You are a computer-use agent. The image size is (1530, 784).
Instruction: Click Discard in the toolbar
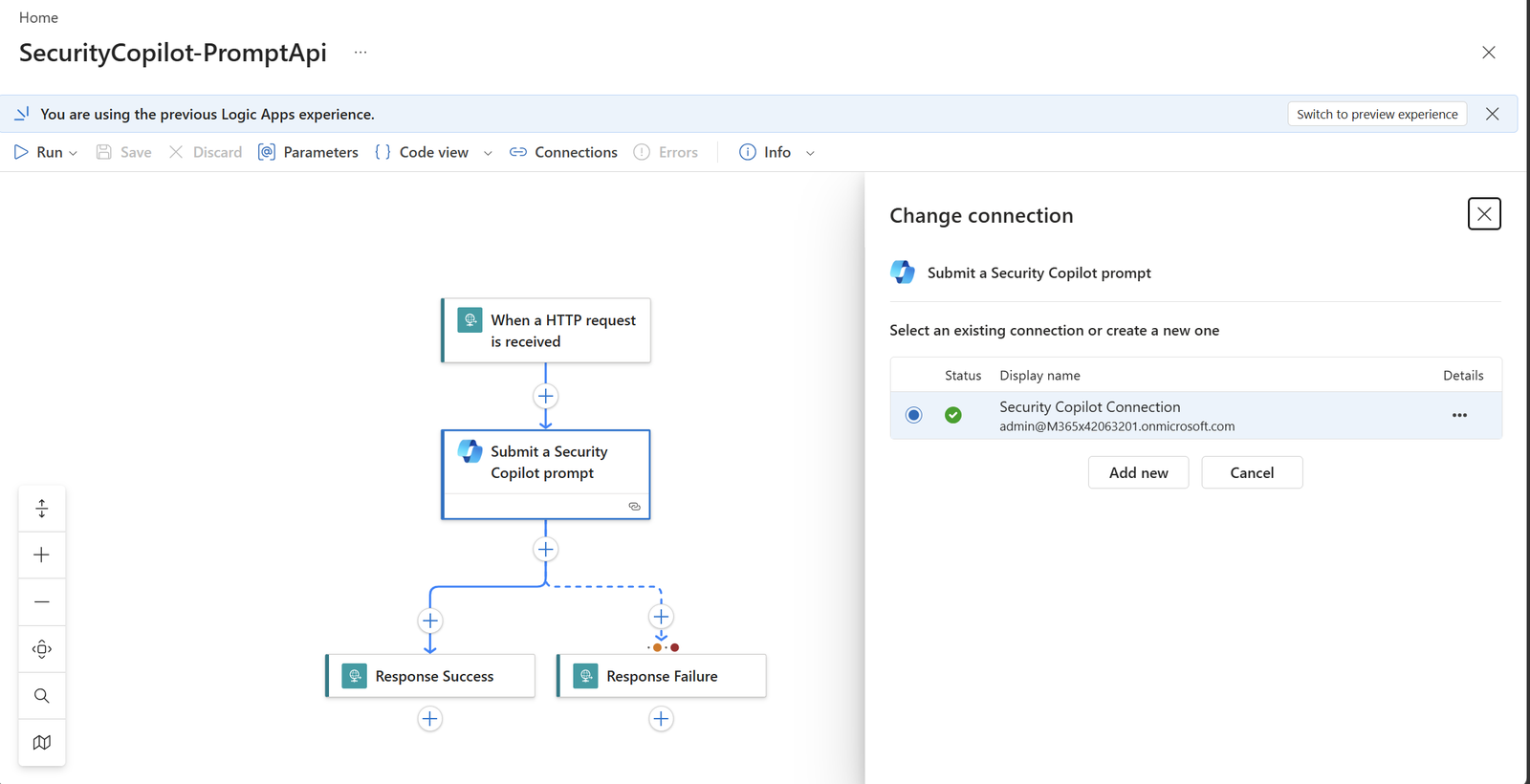206,152
